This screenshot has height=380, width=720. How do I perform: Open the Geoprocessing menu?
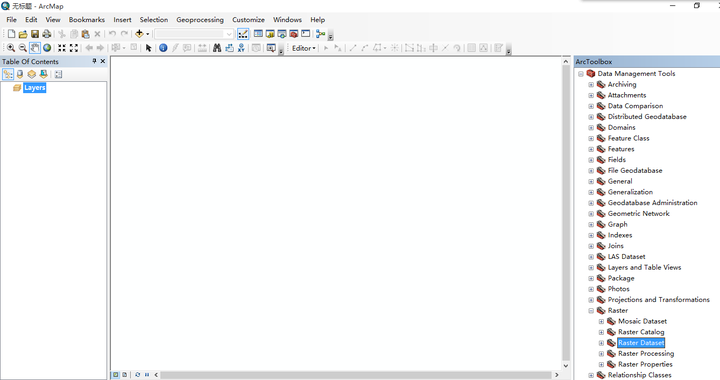[200, 20]
